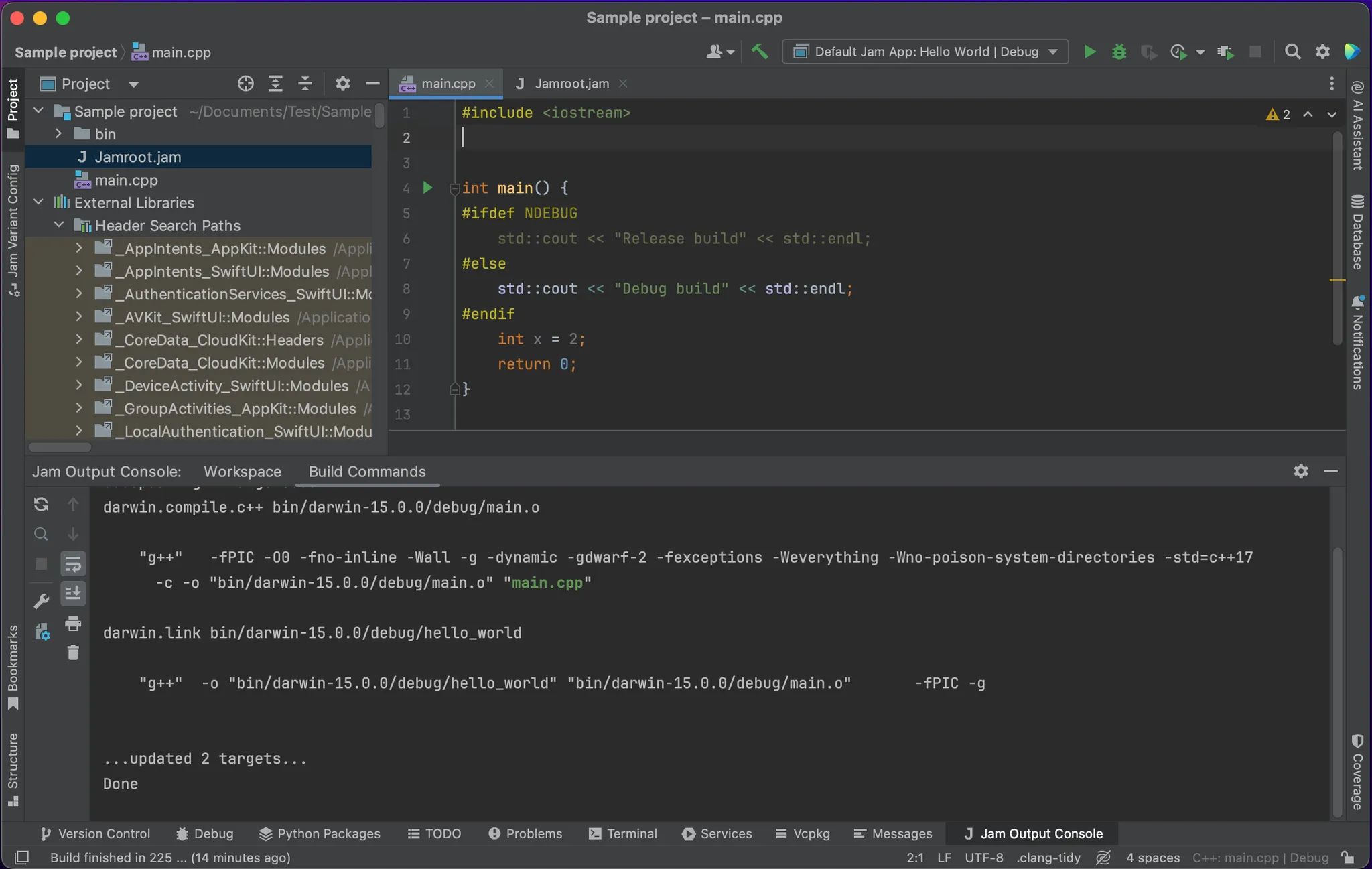Open wrench settings in Jam console
Image resolution: width=1372 pixels, height=869 pixels.
(41, 601)
